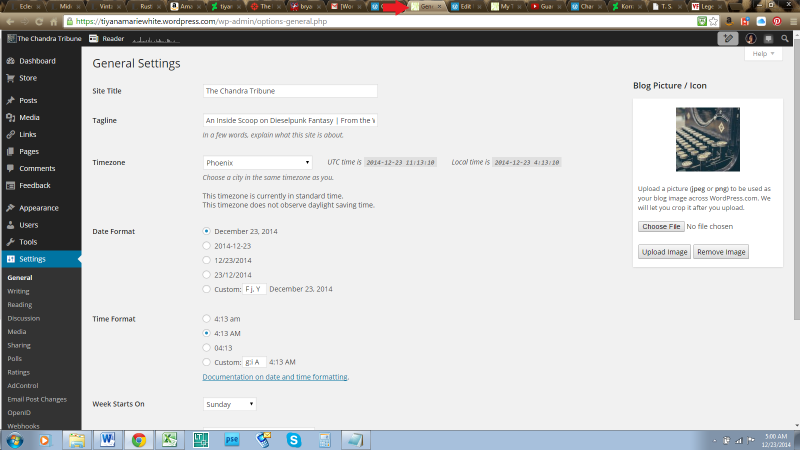Click the Store cart icon in sidebar
Screen dimensions: 800x450
click(x=10, y=77)
